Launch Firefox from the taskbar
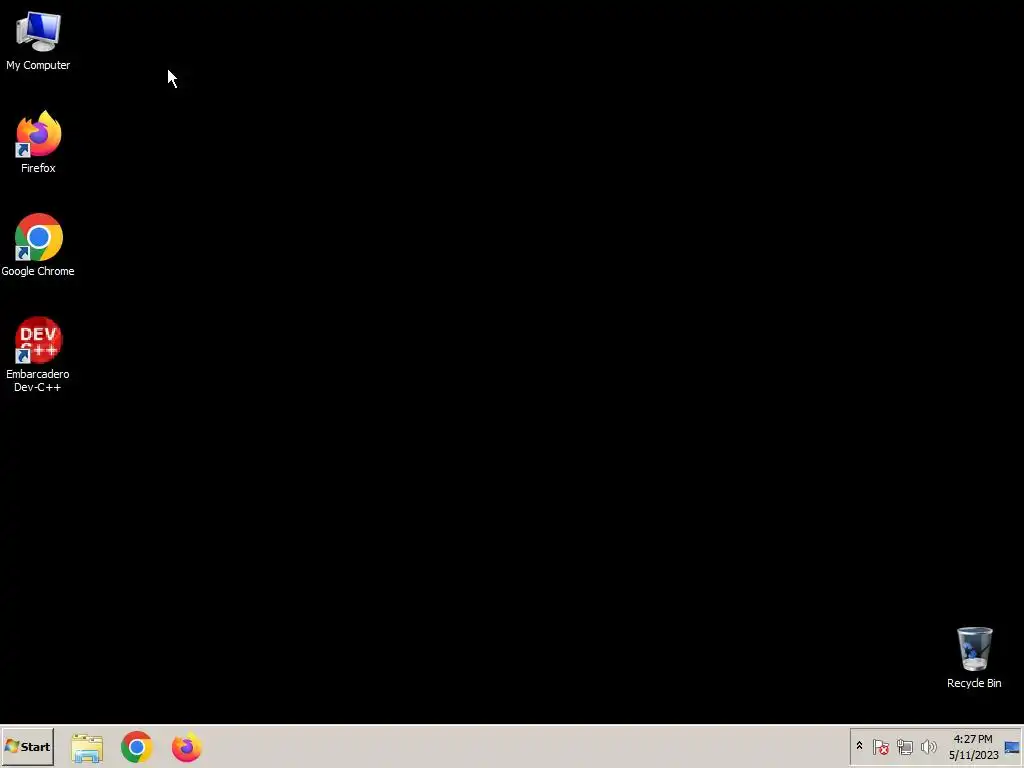Screen dimensions: 1024x768 click(187, 747)
